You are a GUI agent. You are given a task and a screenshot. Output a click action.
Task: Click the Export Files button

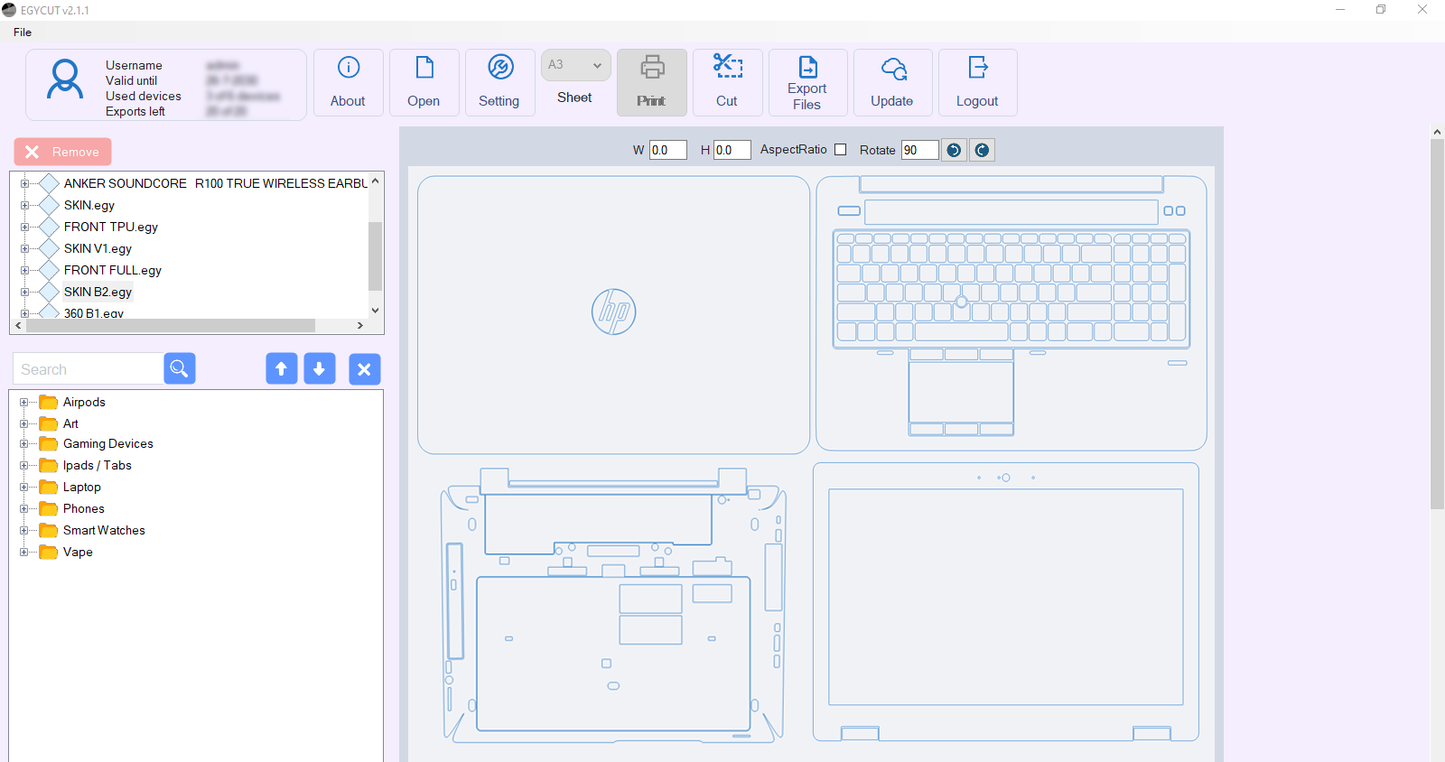point(807,83)
